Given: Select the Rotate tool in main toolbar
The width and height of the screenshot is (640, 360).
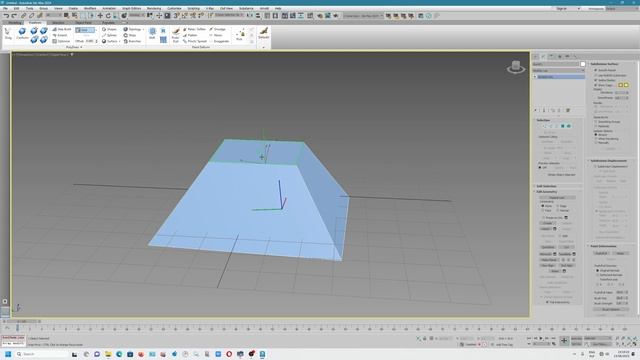Looking at the screenshot, I should (108, 16).
